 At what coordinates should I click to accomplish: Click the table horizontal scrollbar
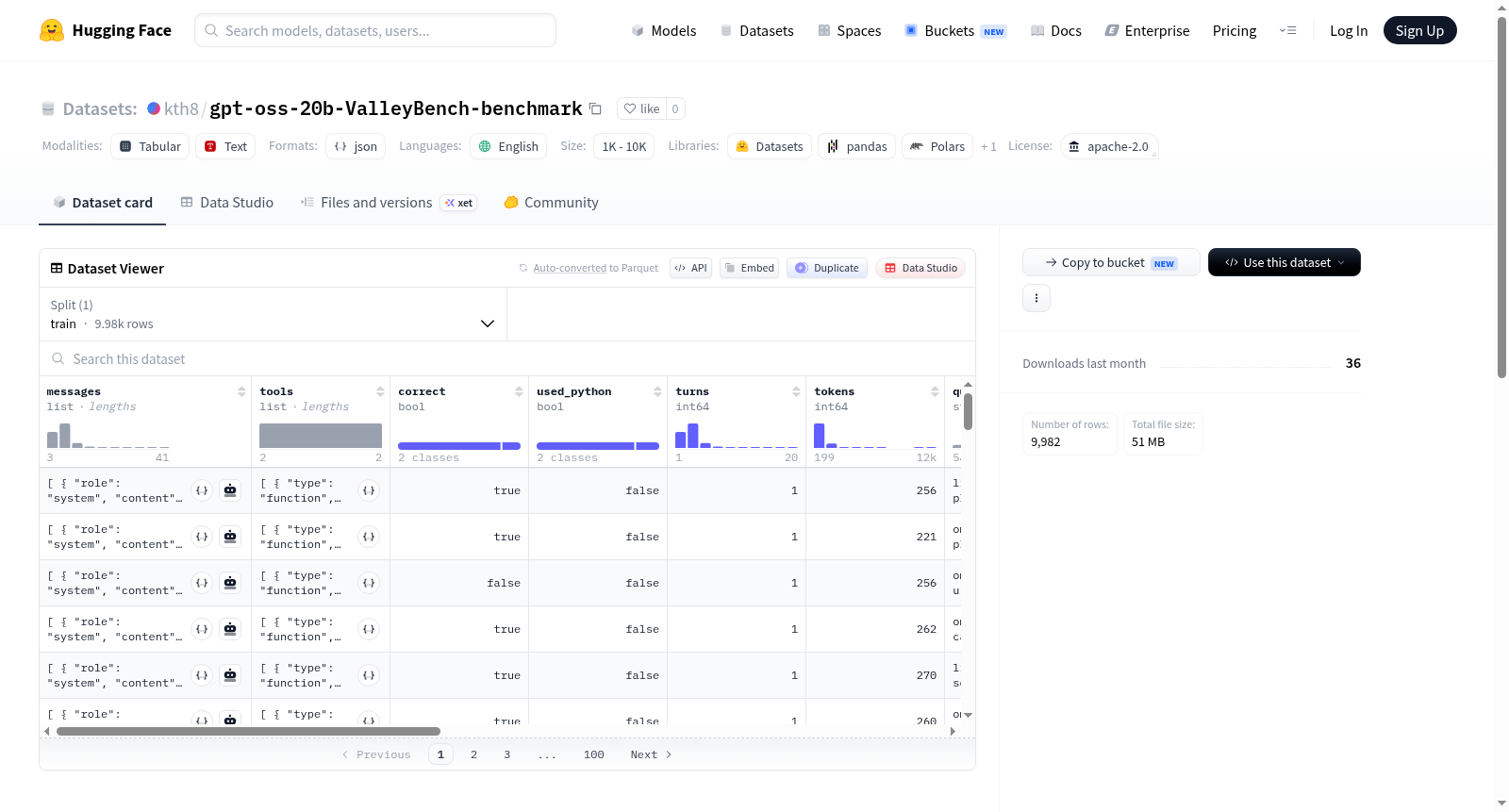pos(248,731)
